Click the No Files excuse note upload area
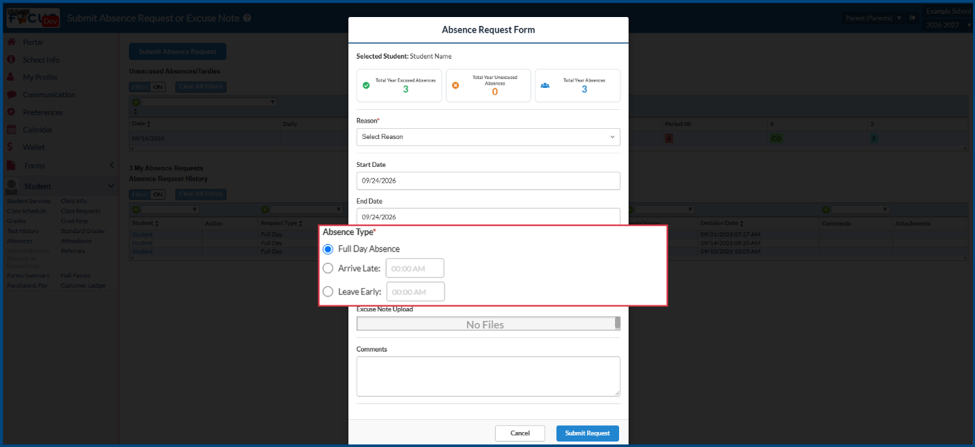 (x=485, y=324)
